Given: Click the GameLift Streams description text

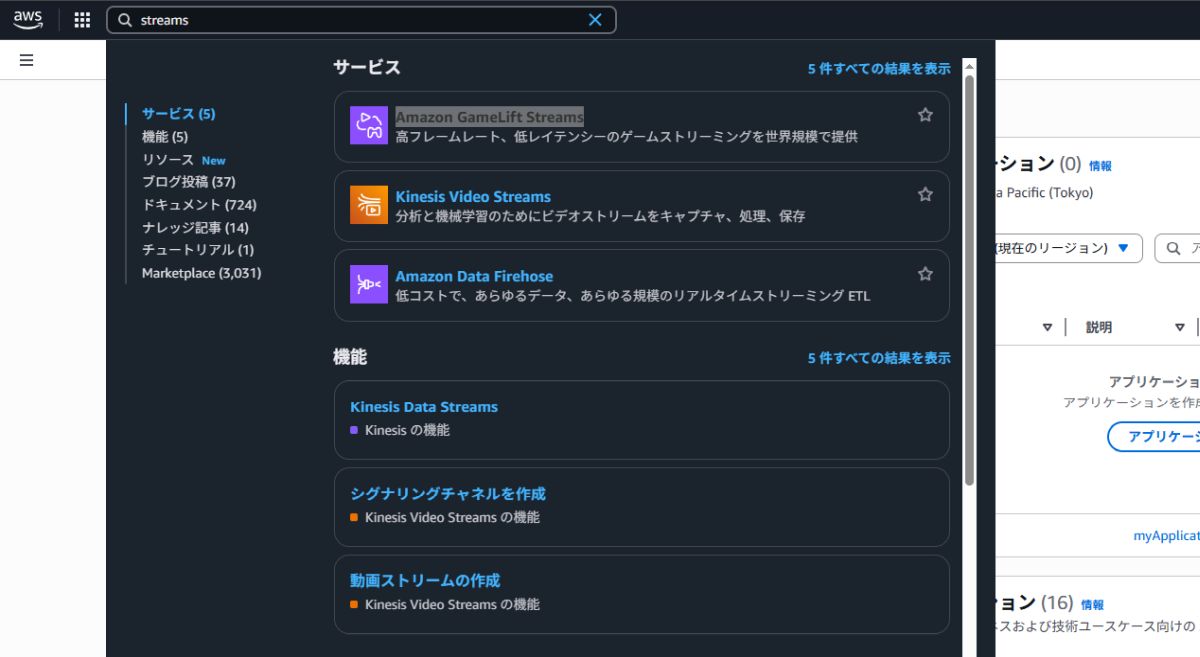Looking at the screenshot, I should pyautogui.click(x=626, y=136).
